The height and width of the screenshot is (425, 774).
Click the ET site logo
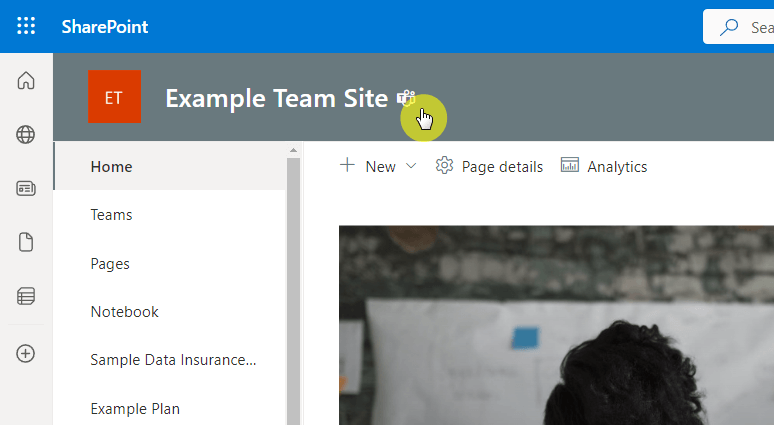pos(115,97)
